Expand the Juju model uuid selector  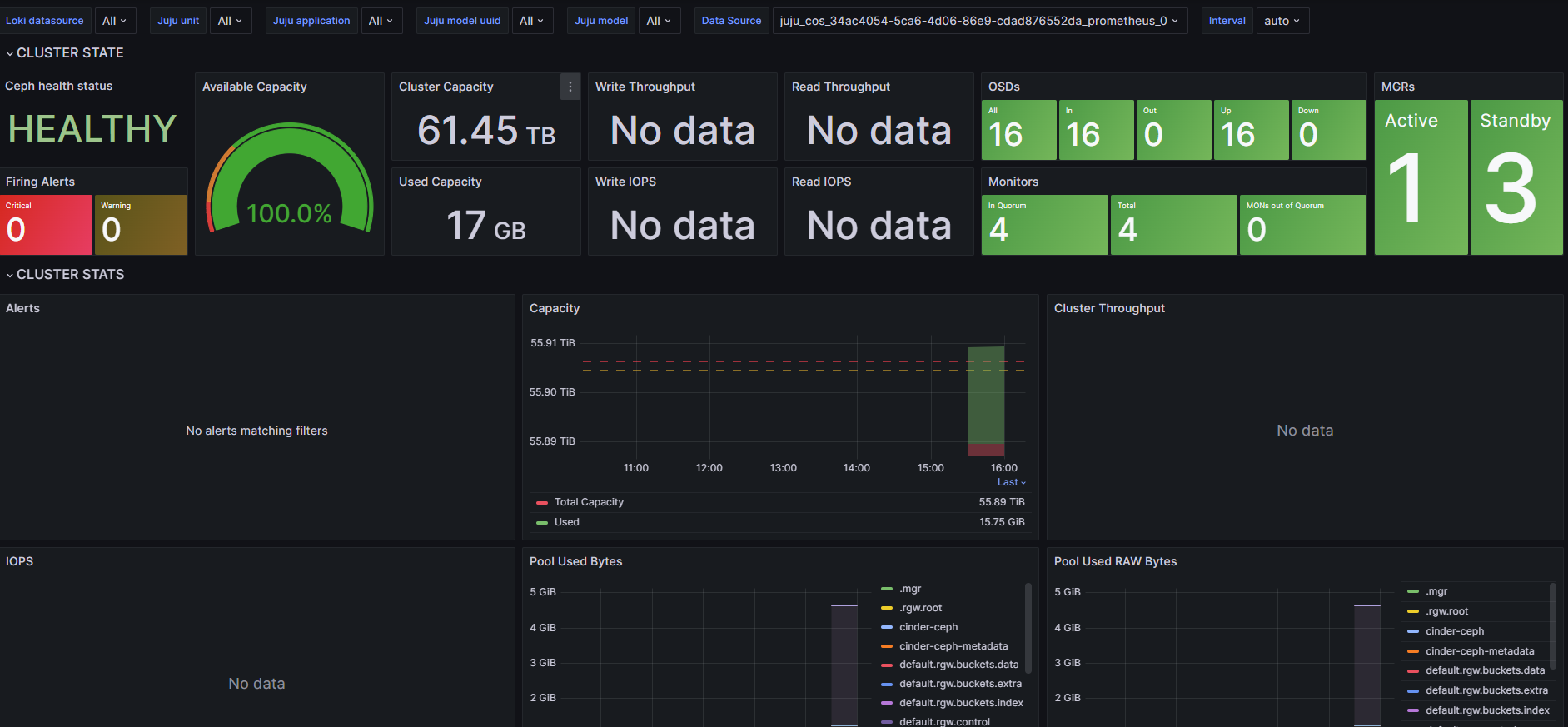531,21
